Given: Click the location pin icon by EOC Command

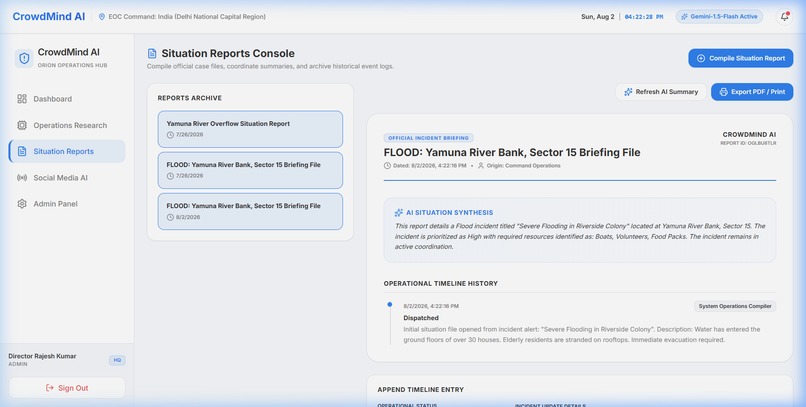Looking at the screenshot, I should 102,16.
